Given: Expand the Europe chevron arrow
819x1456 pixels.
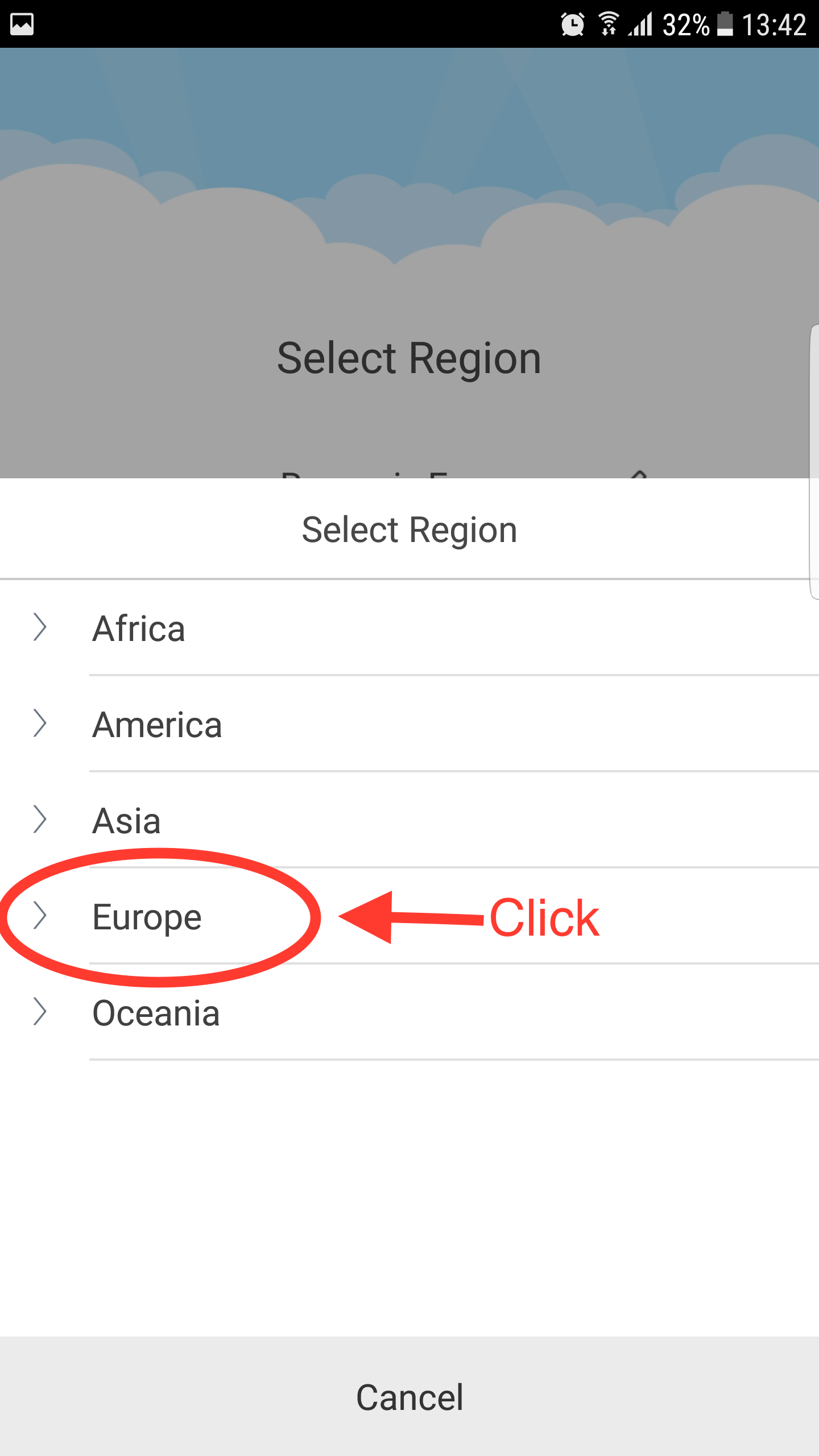Looking at the screenshot, I should [x=39, y=916].
